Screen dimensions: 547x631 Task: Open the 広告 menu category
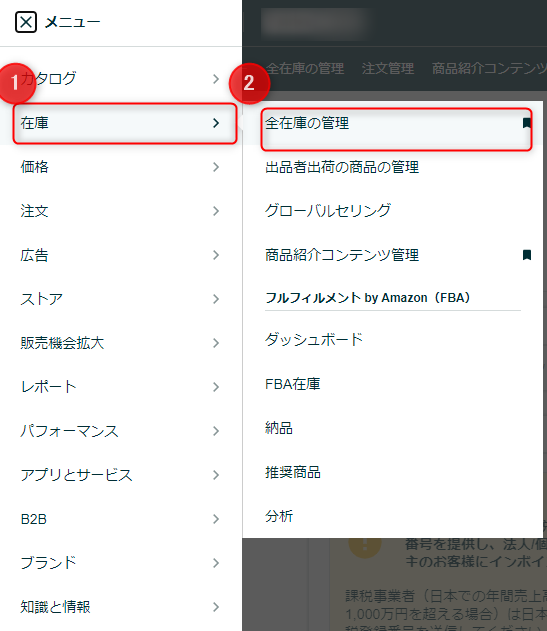(121, 255)
